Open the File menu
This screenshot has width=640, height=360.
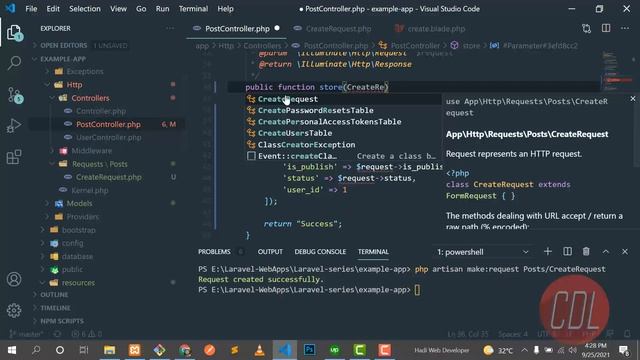(x=31, y=9)
